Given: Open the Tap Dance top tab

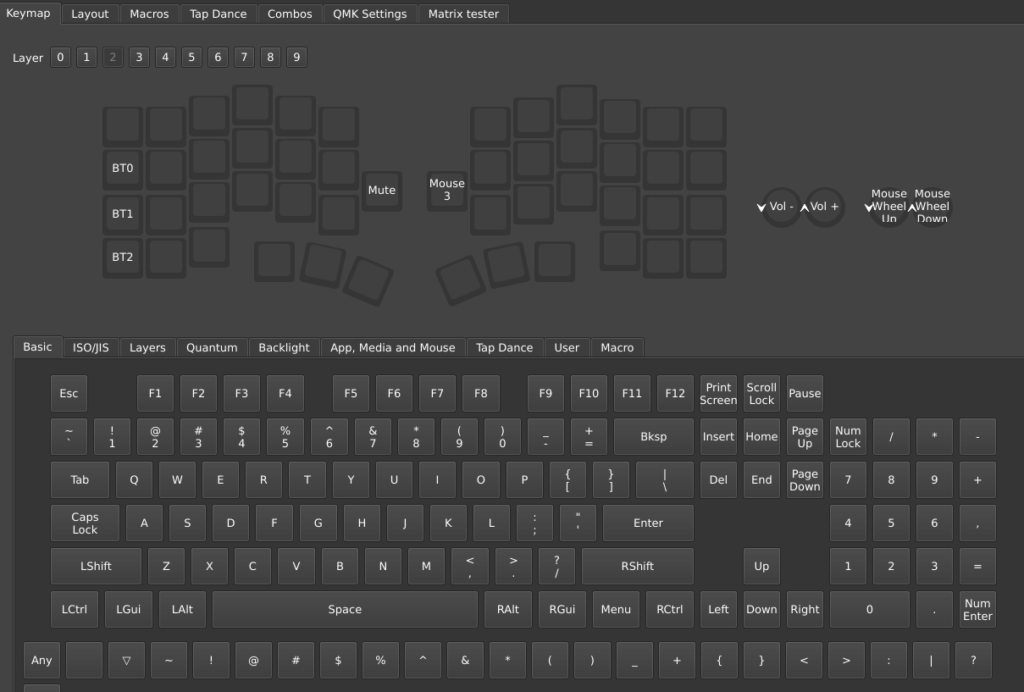Looking at the screenshot, I should click(x=218, y=14).
